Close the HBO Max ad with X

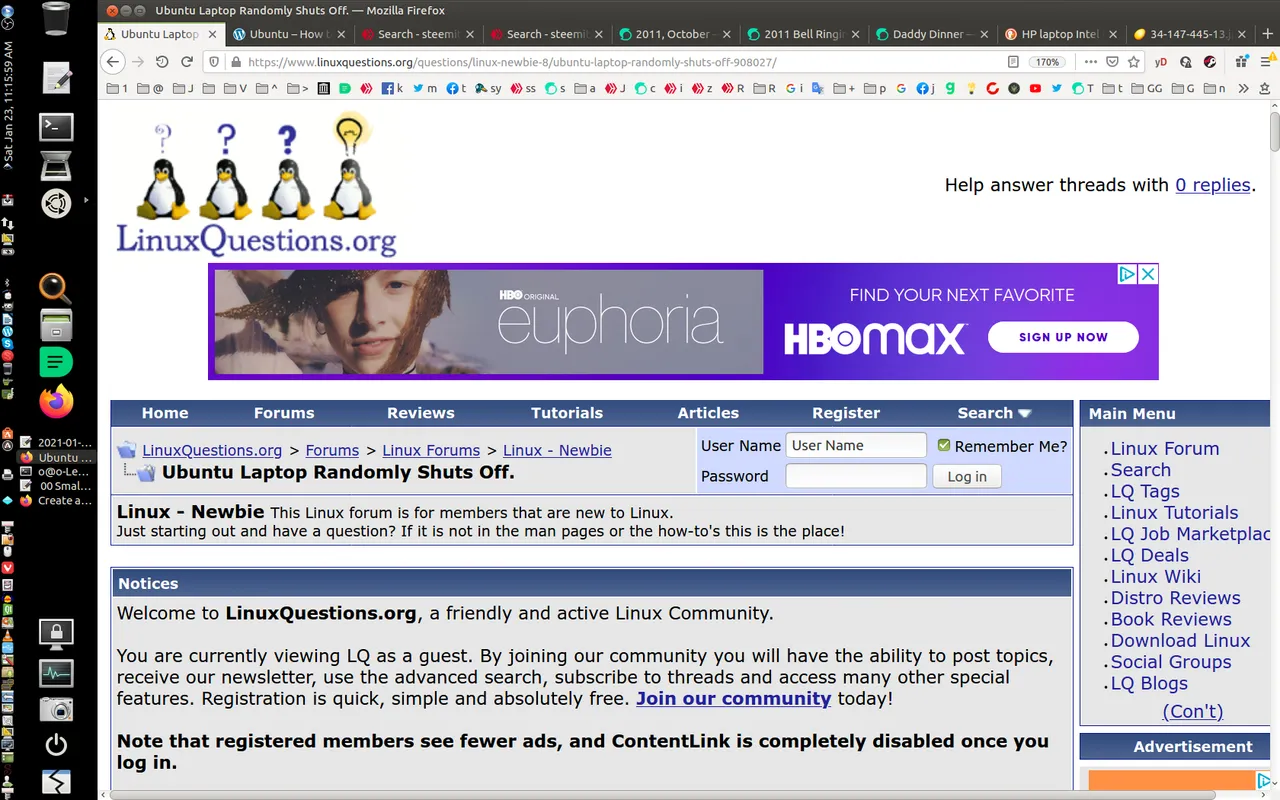point(1148,274)
